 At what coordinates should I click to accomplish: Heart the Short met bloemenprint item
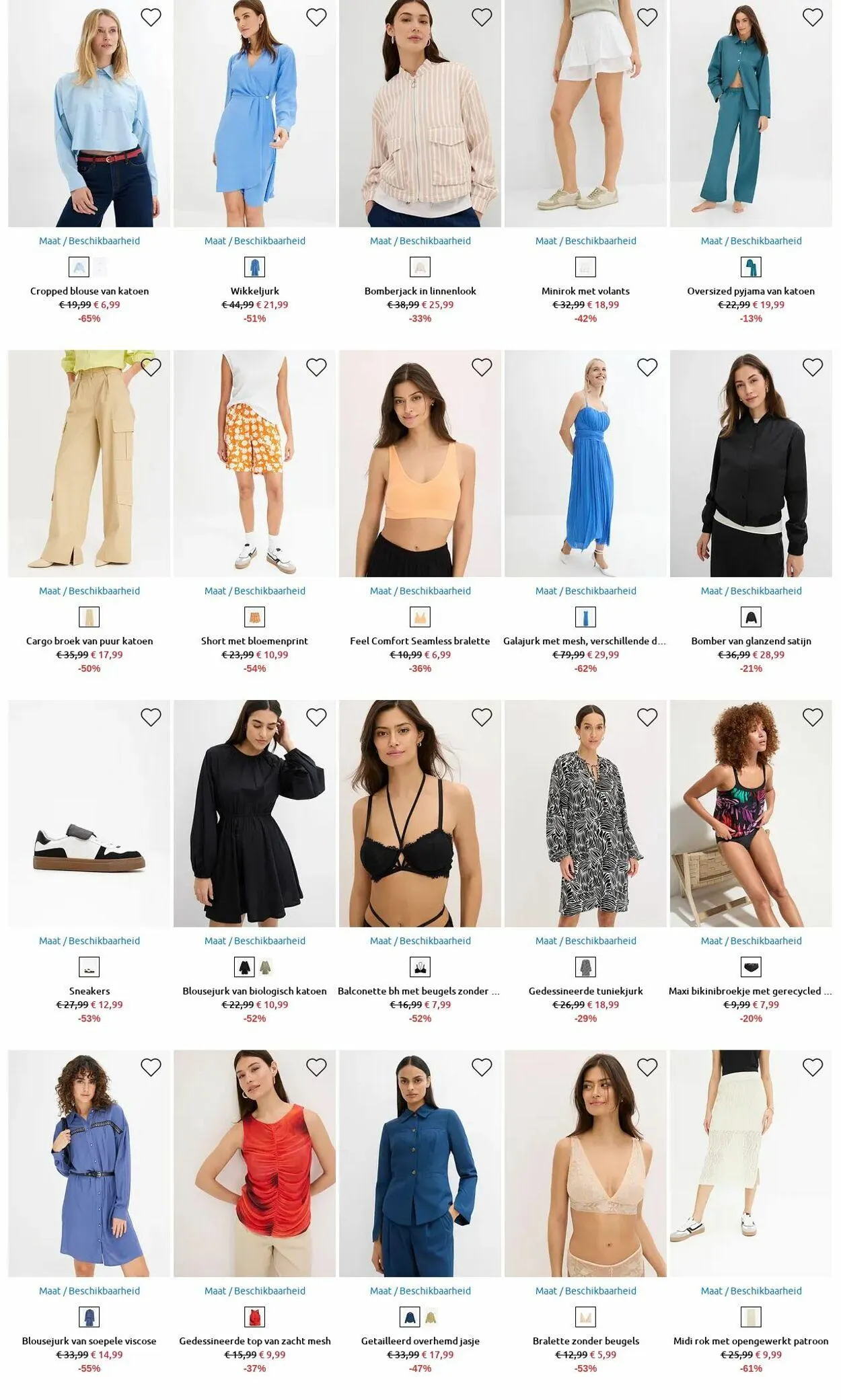316,367
